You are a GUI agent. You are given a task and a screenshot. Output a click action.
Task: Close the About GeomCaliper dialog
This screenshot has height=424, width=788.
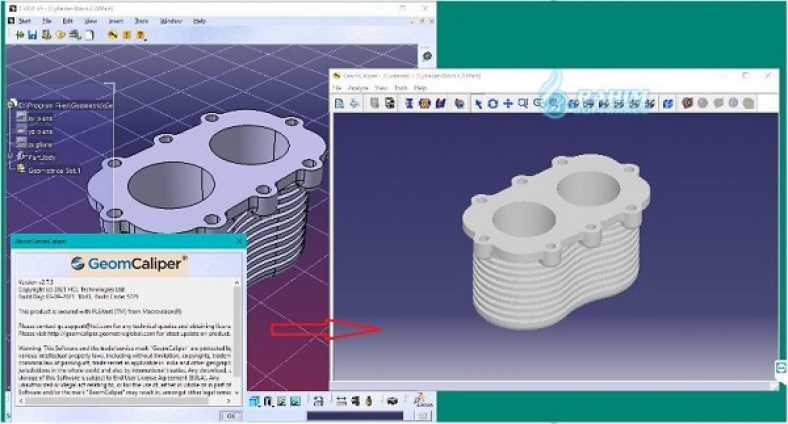coord(240,241)
